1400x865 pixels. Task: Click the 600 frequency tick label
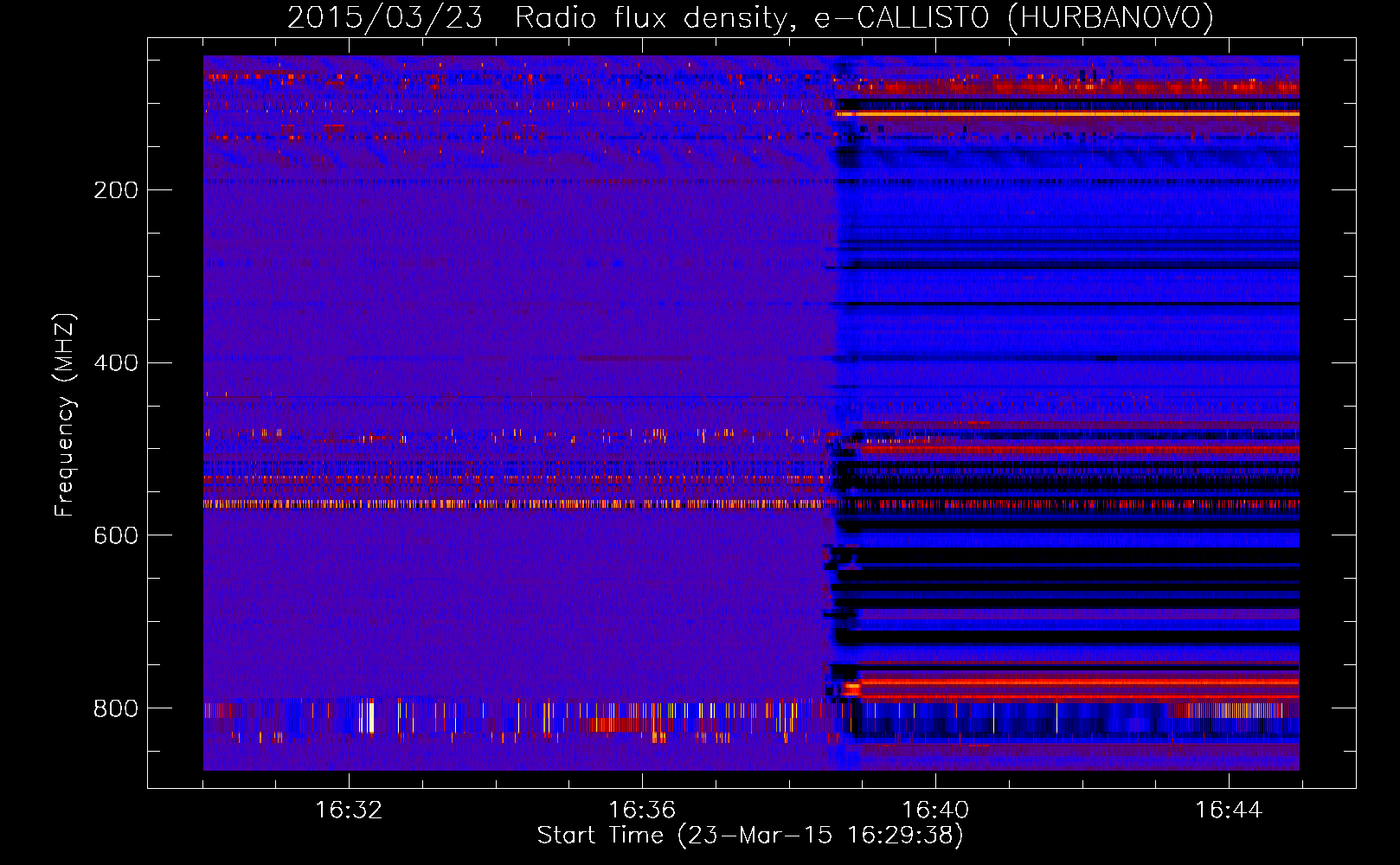pos(116,535)
